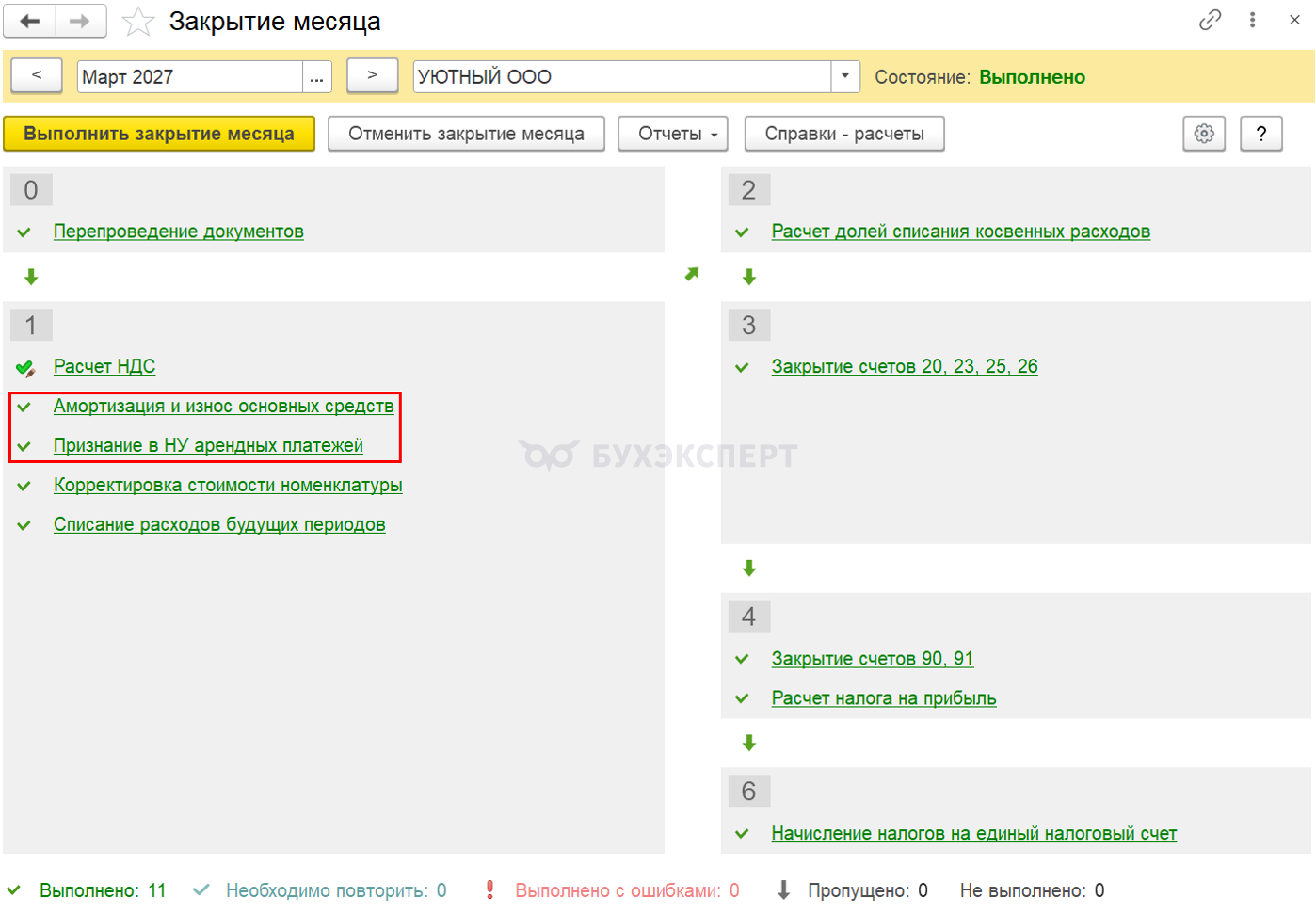The height and width of the screenshot is (913, 1316).
Task: Open Расчет НДС operation
Action: tap(104, 366)
